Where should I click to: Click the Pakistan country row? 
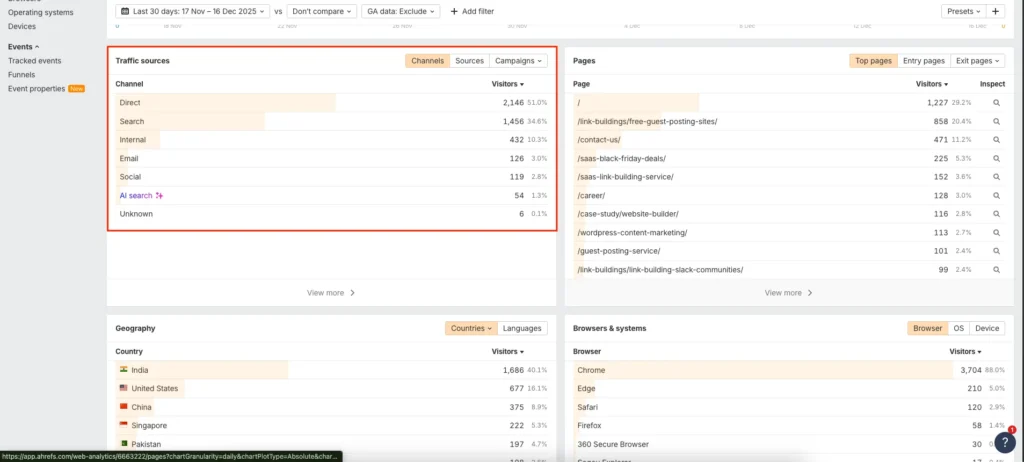pos(332,444)
